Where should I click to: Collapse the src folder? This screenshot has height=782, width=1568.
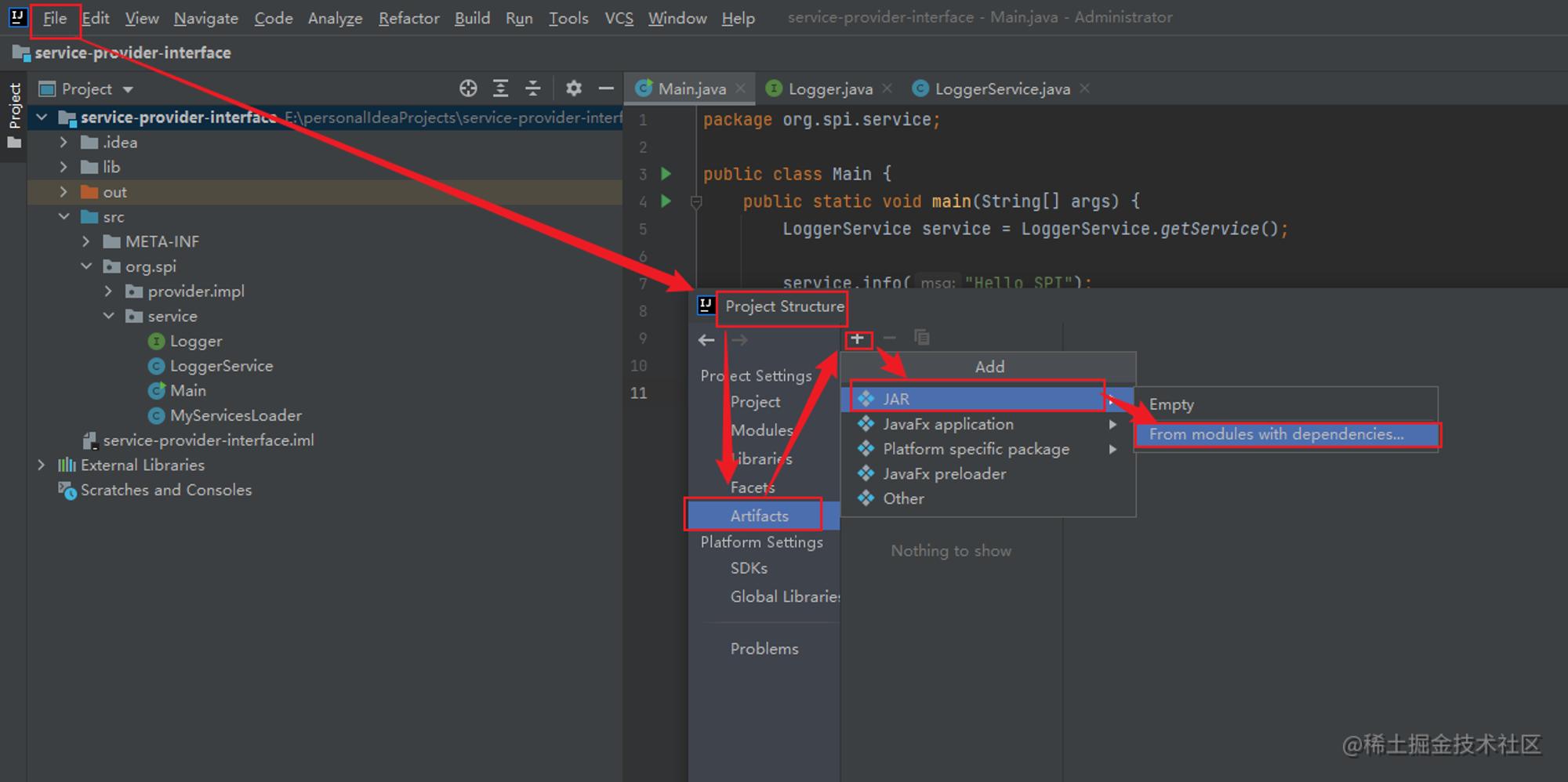[64, 217]
